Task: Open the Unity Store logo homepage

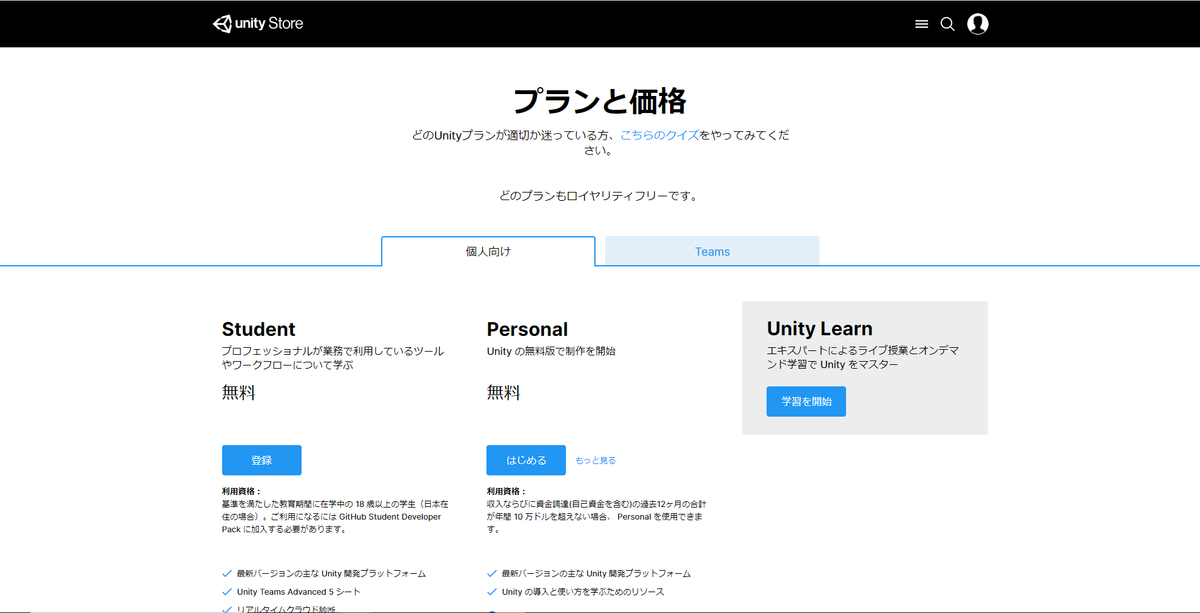Action: 258,23
